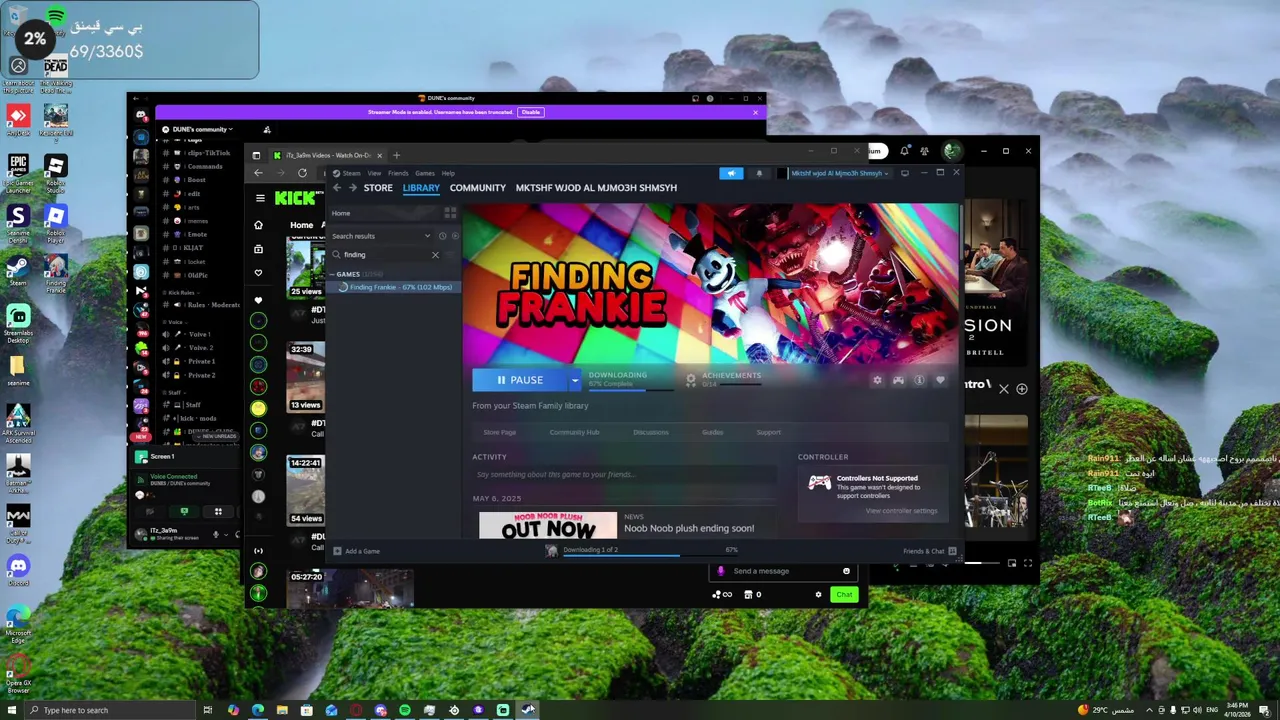Open the Games menu in Steam
Image resolution: width=1280 pixels, height=720 pixels.
425,173
